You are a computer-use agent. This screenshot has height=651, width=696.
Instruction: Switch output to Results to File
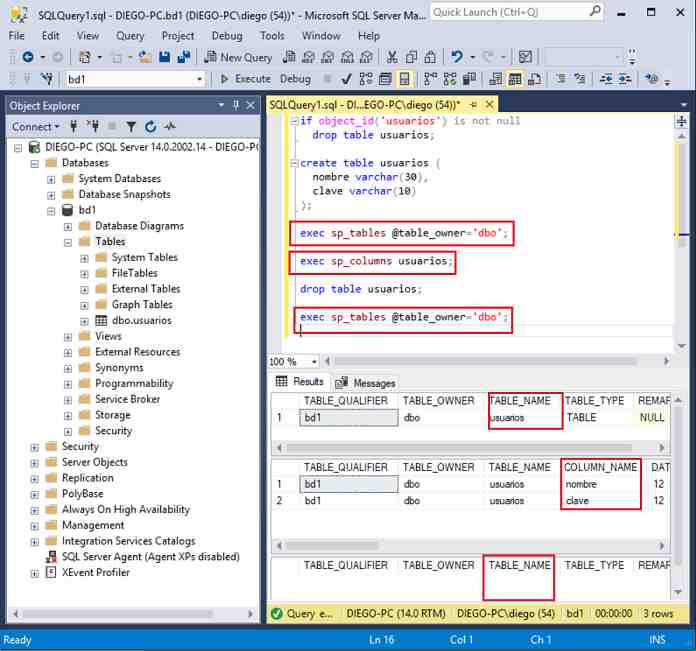(x=534, y=79)
